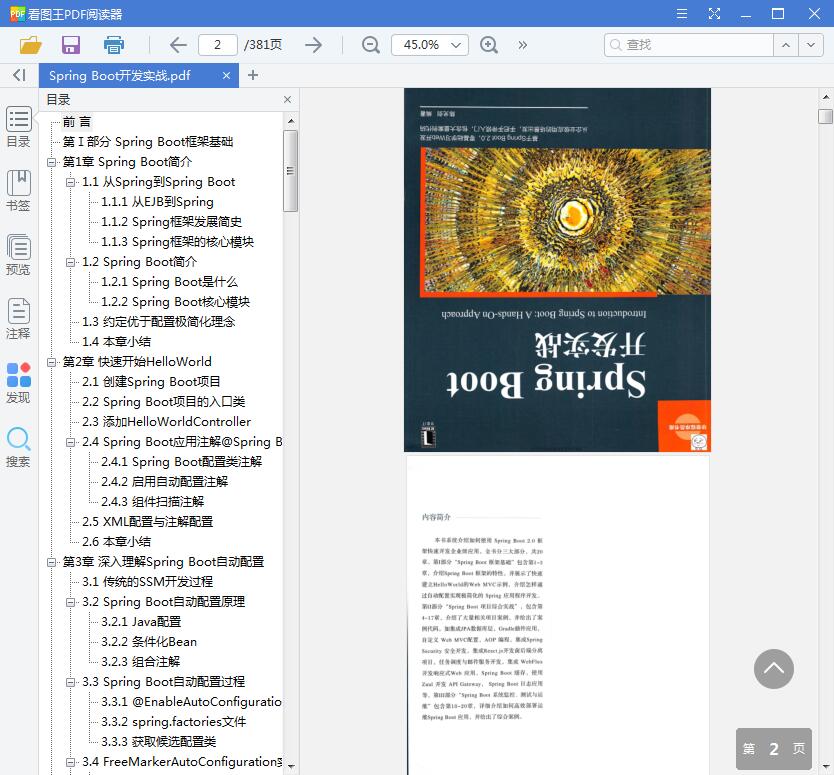This screenshot has height=775, width=834.
Task: Find next search result arrow
Action: click(811, 45)
